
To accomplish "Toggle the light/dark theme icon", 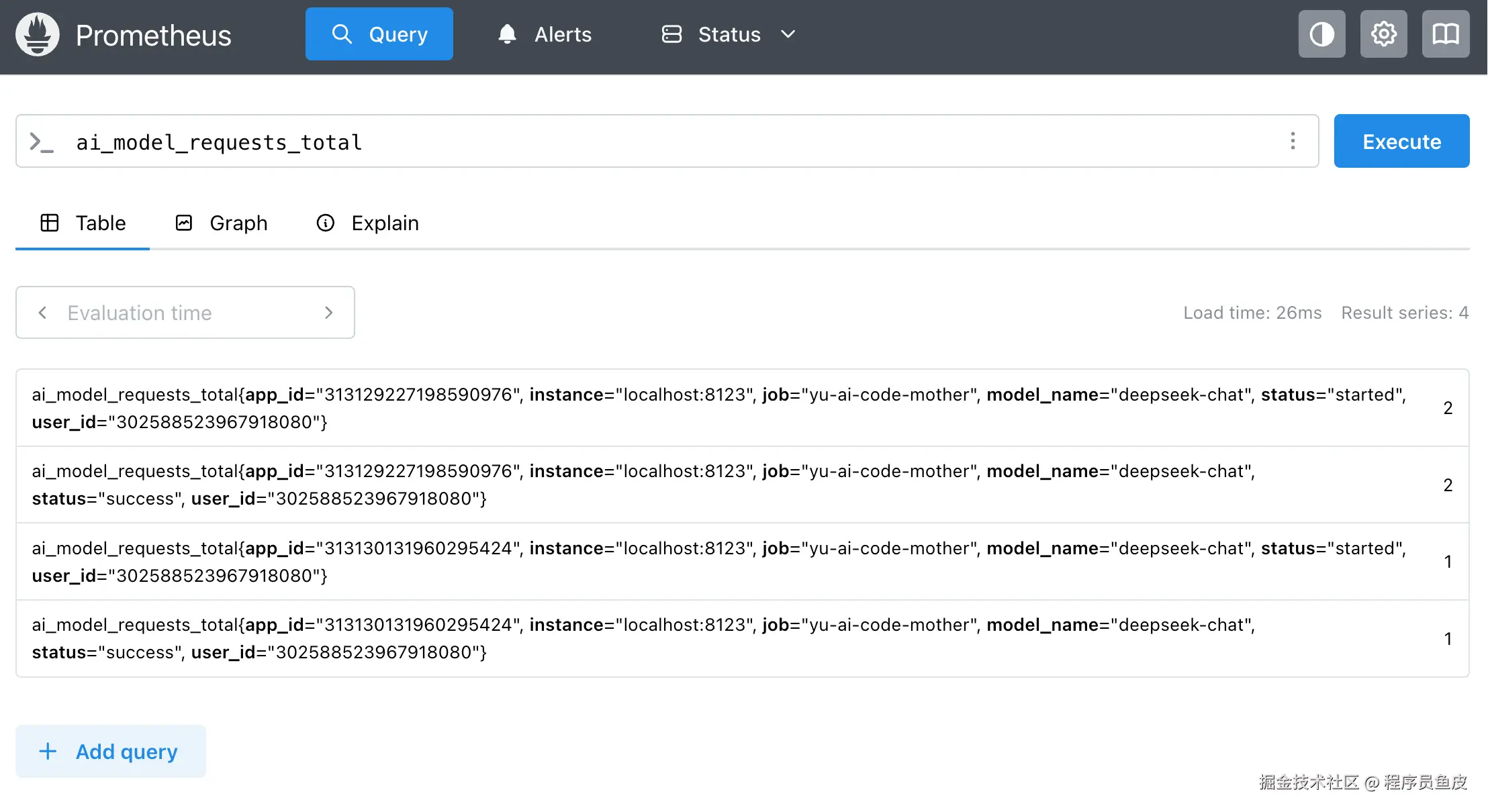I will tap(1321, 34).
